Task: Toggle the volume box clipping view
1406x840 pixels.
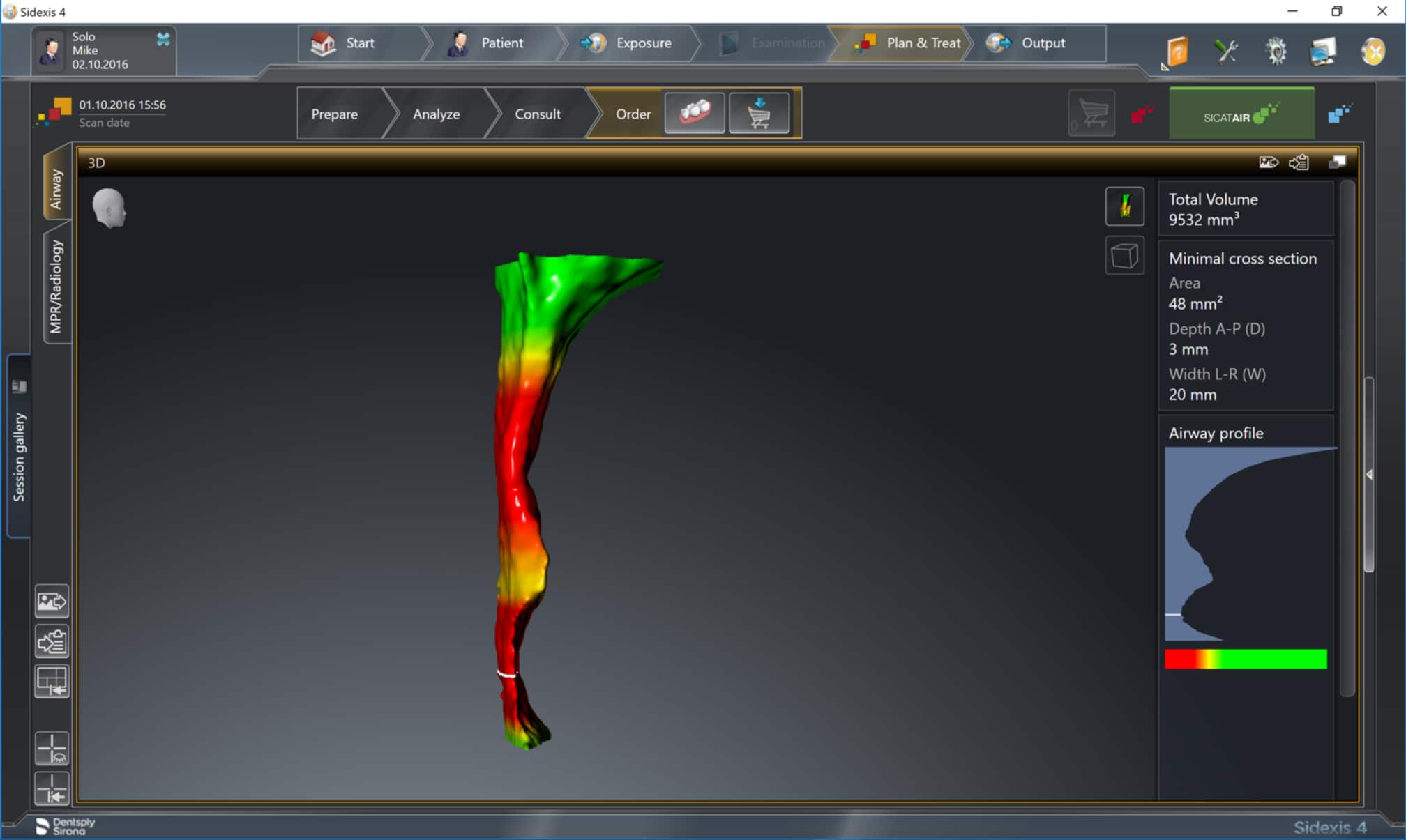Action: pos(1124,256)
